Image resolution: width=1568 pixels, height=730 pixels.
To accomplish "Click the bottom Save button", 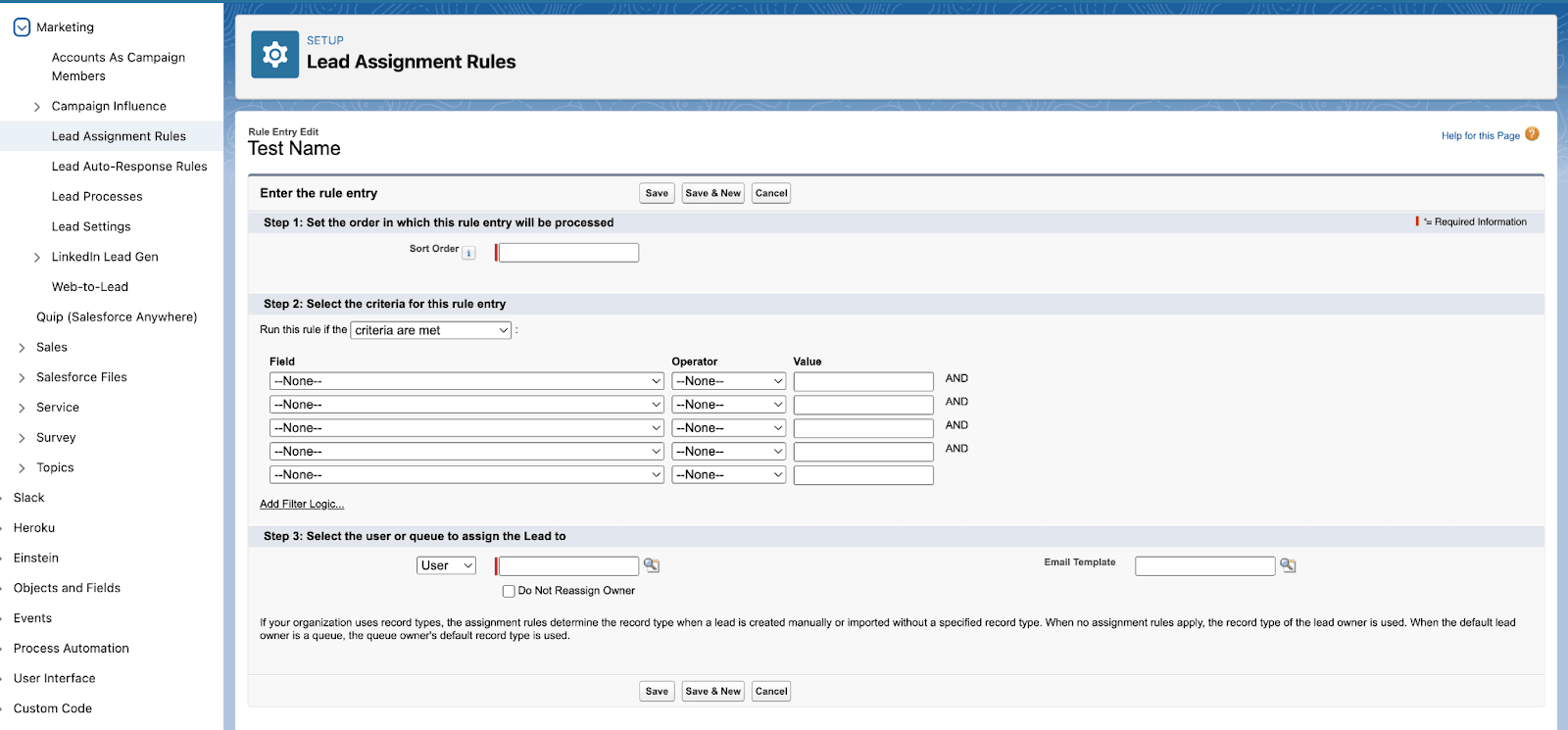I will coord(657,691).
